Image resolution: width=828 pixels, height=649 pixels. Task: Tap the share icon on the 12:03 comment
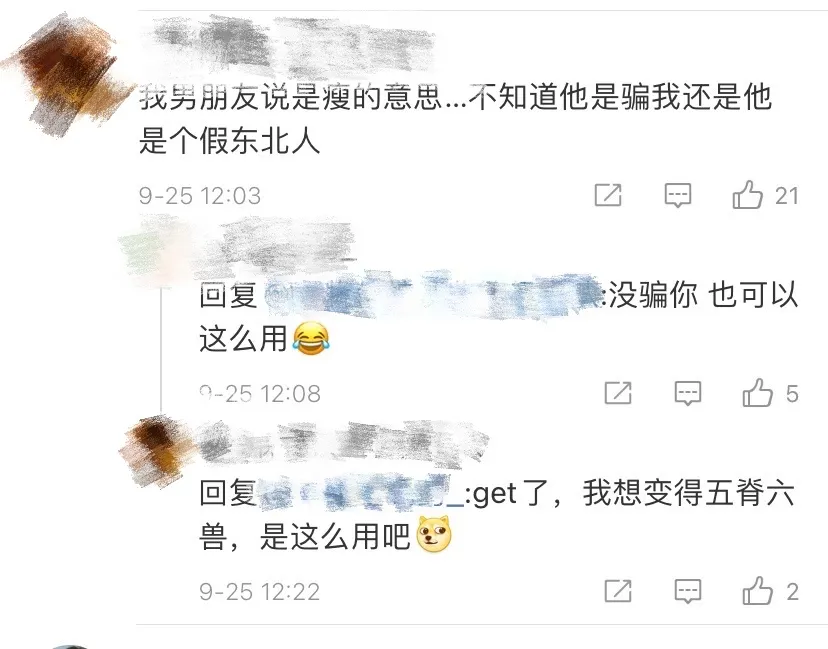[x=608, y=195]
